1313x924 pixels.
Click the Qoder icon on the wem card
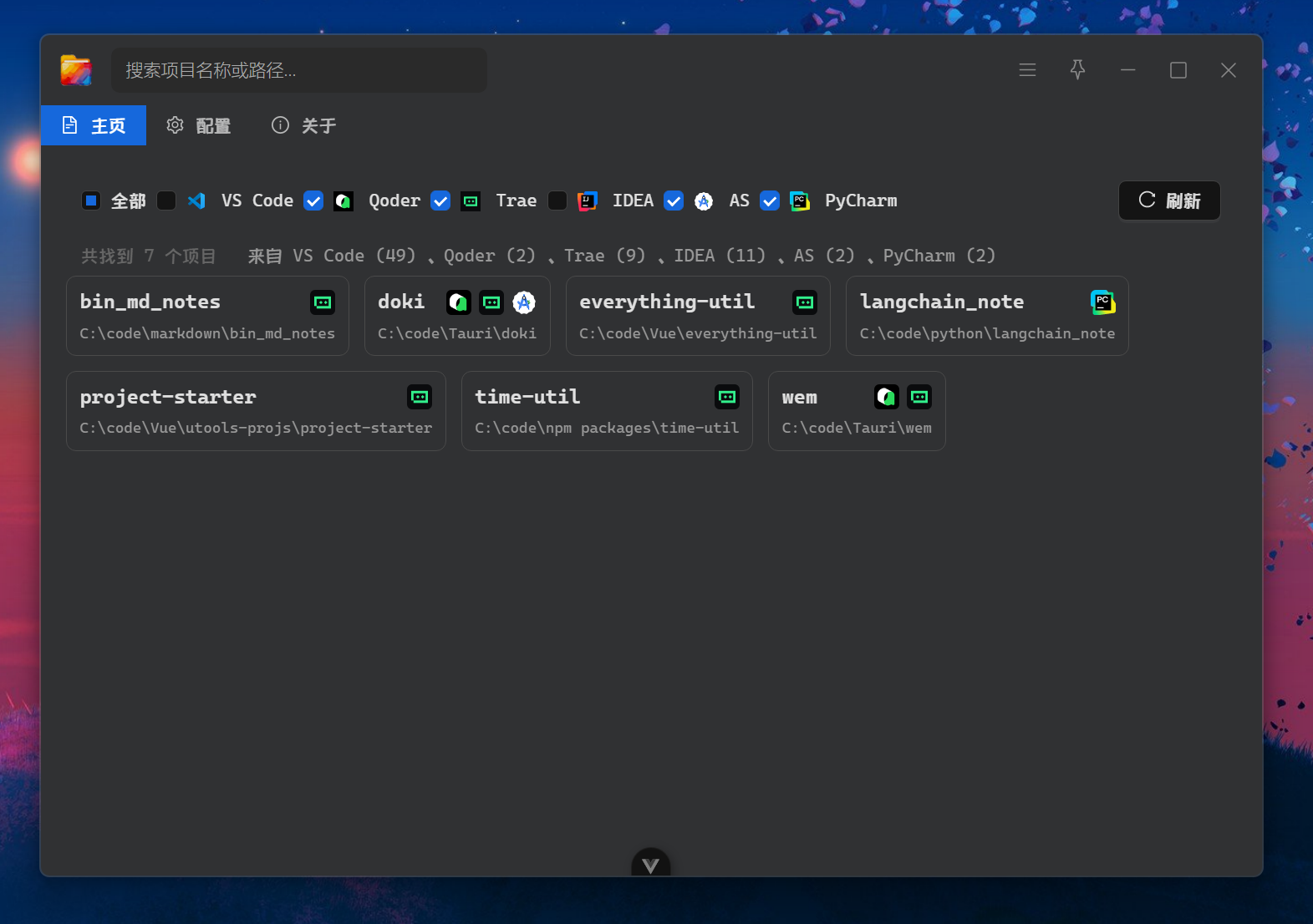click(x=886, y=397)
